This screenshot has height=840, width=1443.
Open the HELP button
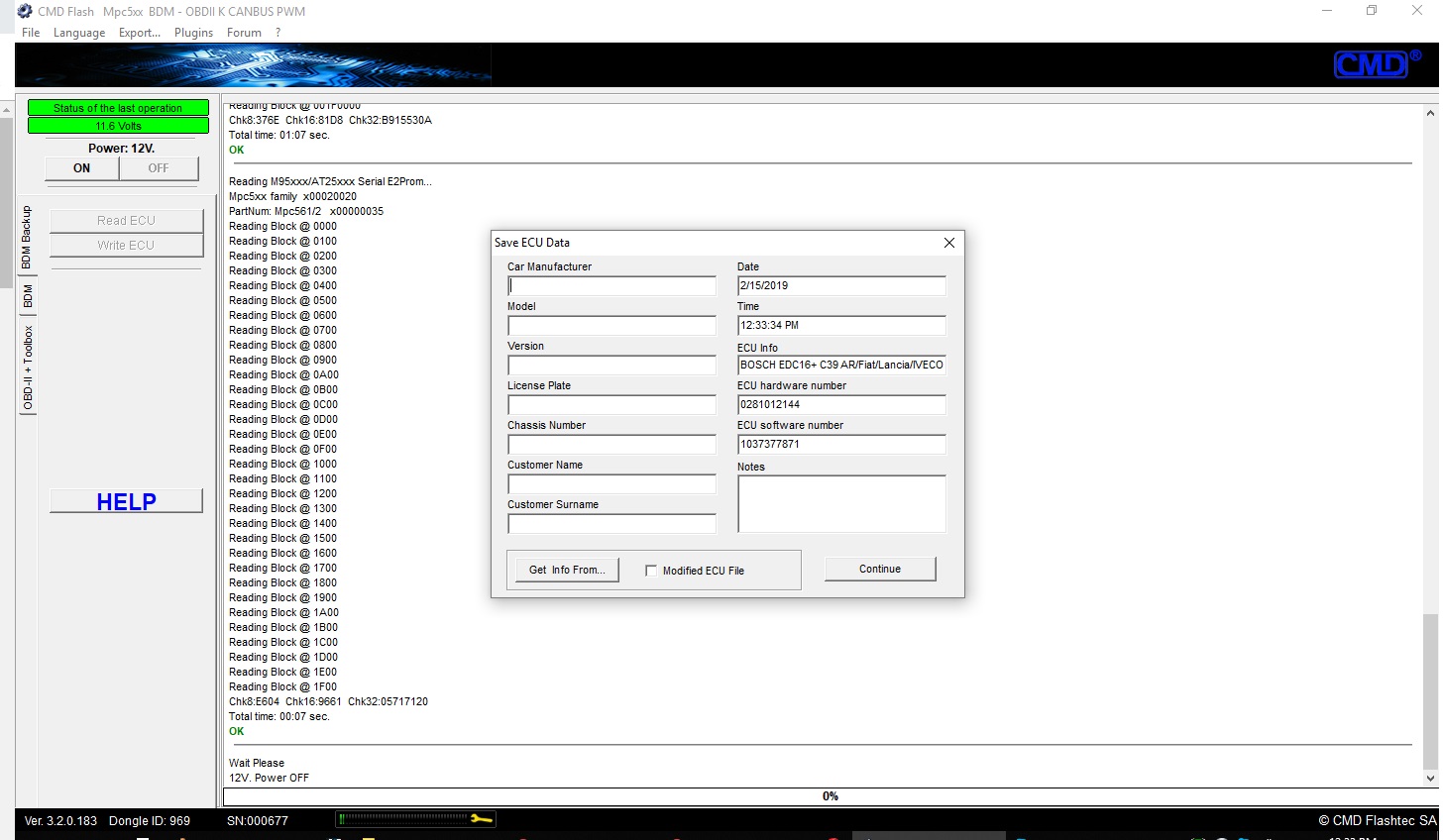(x=126, y=501)
